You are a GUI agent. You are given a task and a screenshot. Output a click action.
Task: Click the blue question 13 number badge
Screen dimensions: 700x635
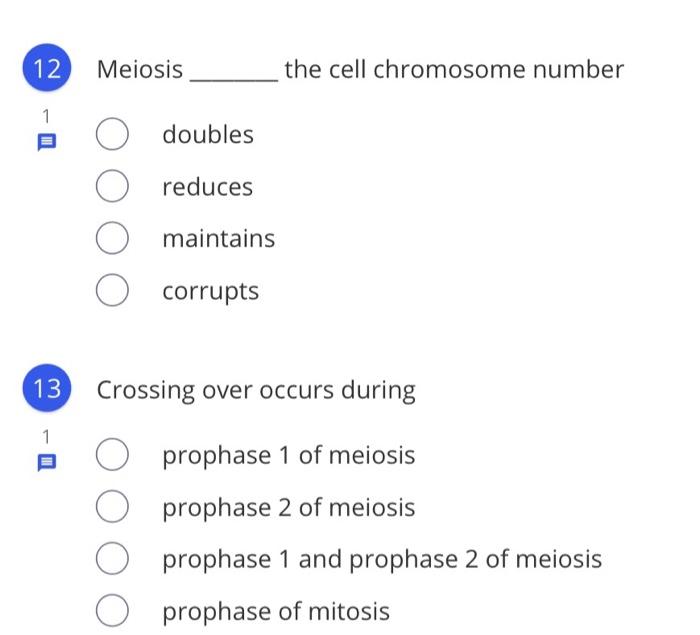tap(47, 388)
